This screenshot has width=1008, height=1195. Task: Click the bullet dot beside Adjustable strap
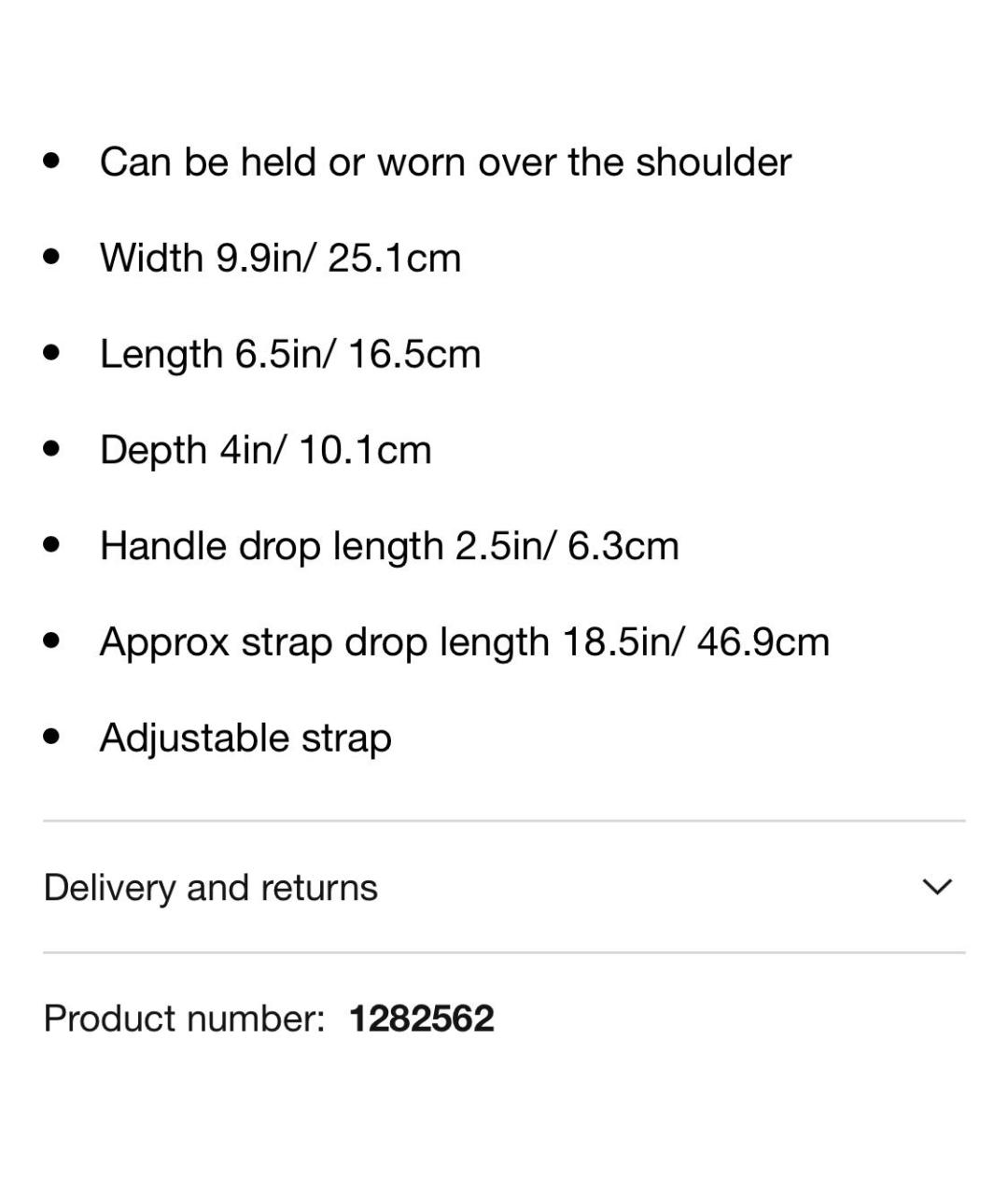[x=52, y=736]
